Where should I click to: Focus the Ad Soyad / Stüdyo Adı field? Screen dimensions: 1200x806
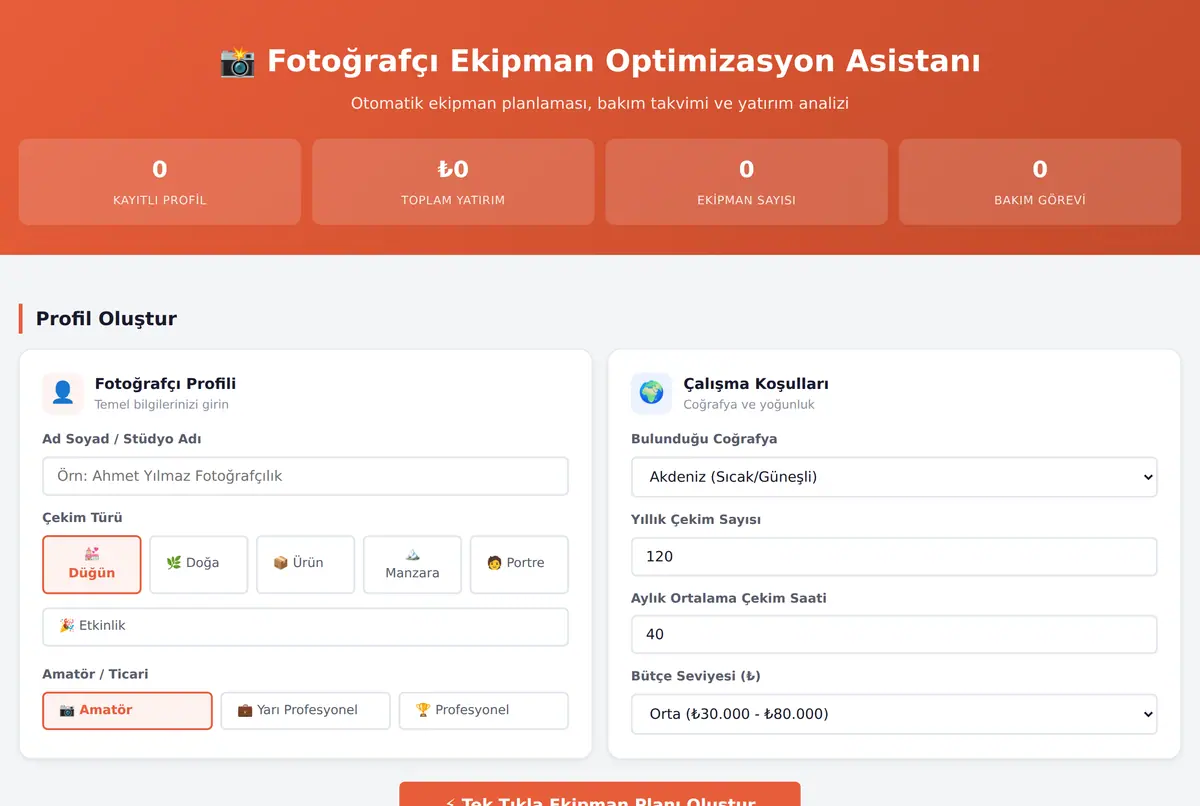(305, 476)
